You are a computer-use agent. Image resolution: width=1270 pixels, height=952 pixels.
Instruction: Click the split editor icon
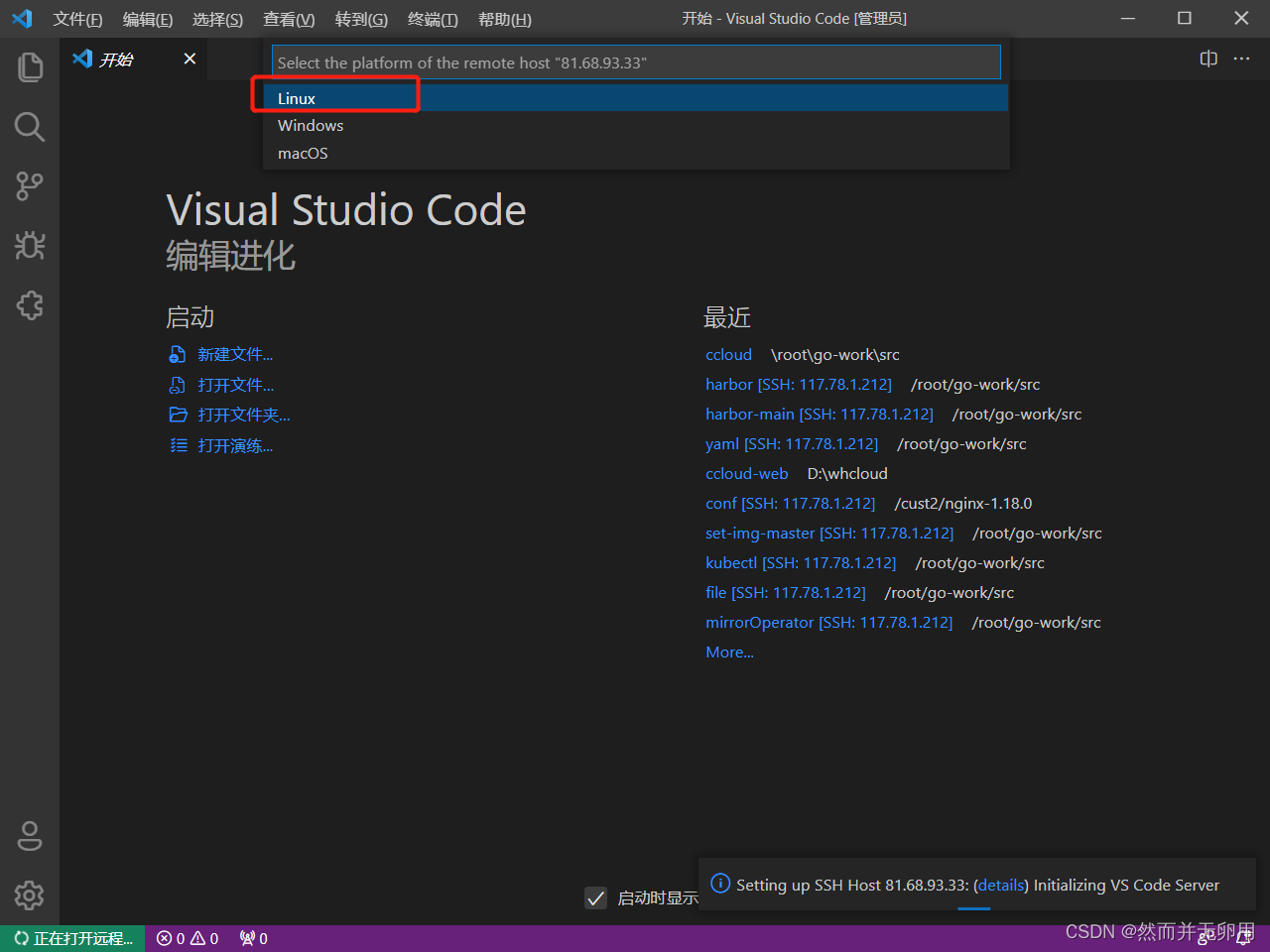[x=1208, y=59]
